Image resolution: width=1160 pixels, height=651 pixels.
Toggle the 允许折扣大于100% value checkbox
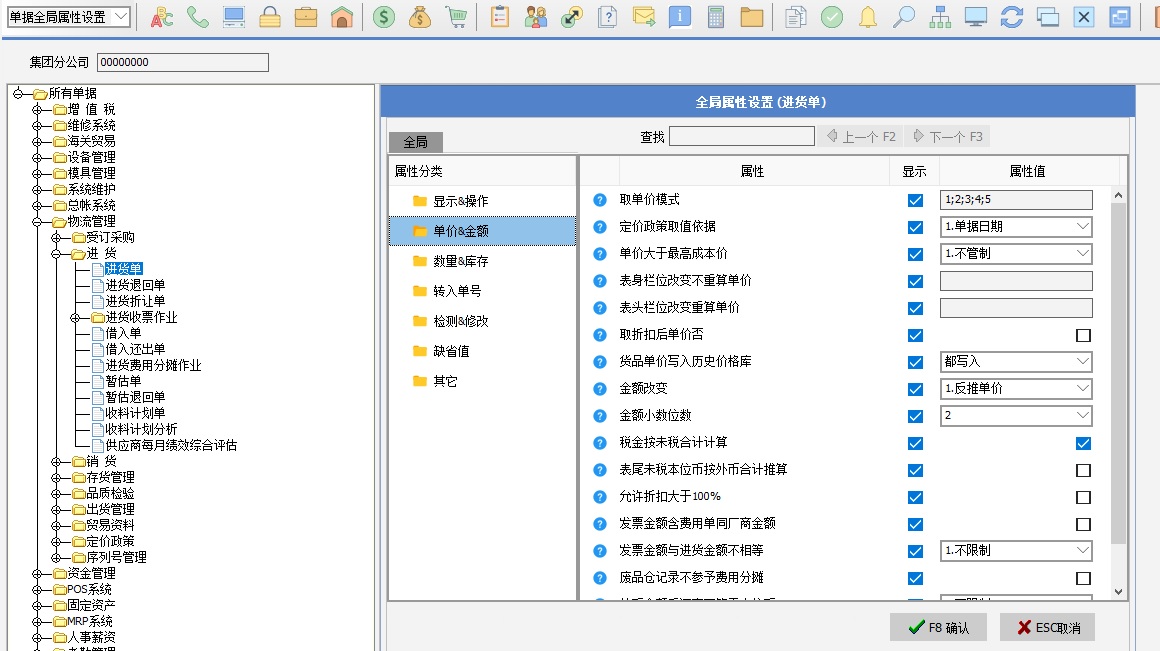(1083, 497)
